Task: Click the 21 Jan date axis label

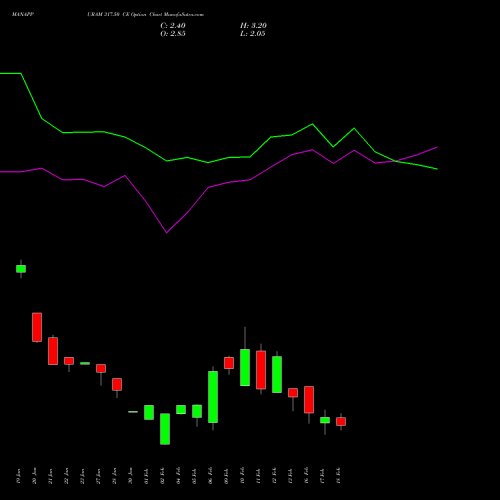Action: pos(51,476)
